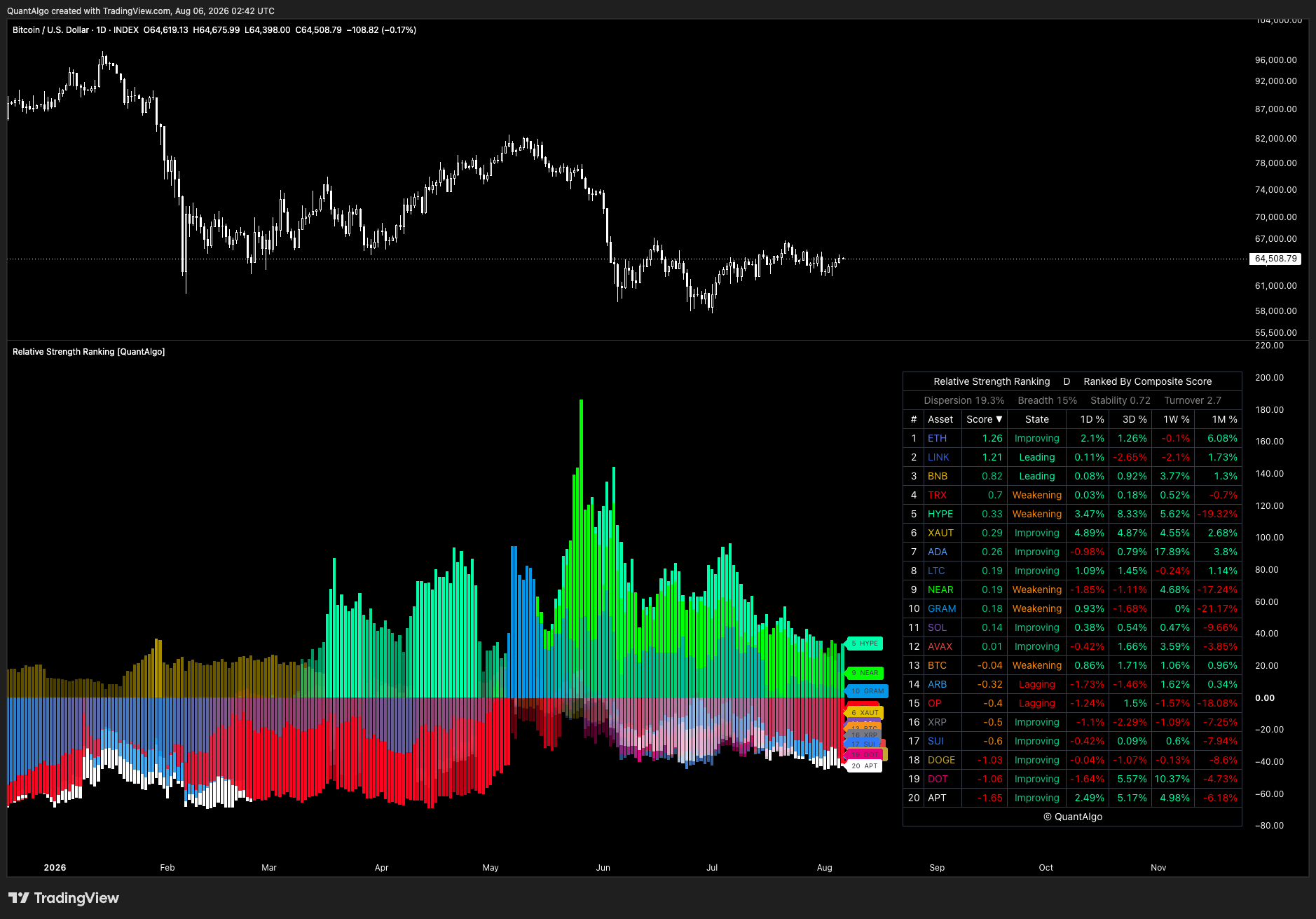The width and height of the screenshot is (1316, 919).
Task: Click the 'May' label on time axis
Action: [x=491, y=868]
